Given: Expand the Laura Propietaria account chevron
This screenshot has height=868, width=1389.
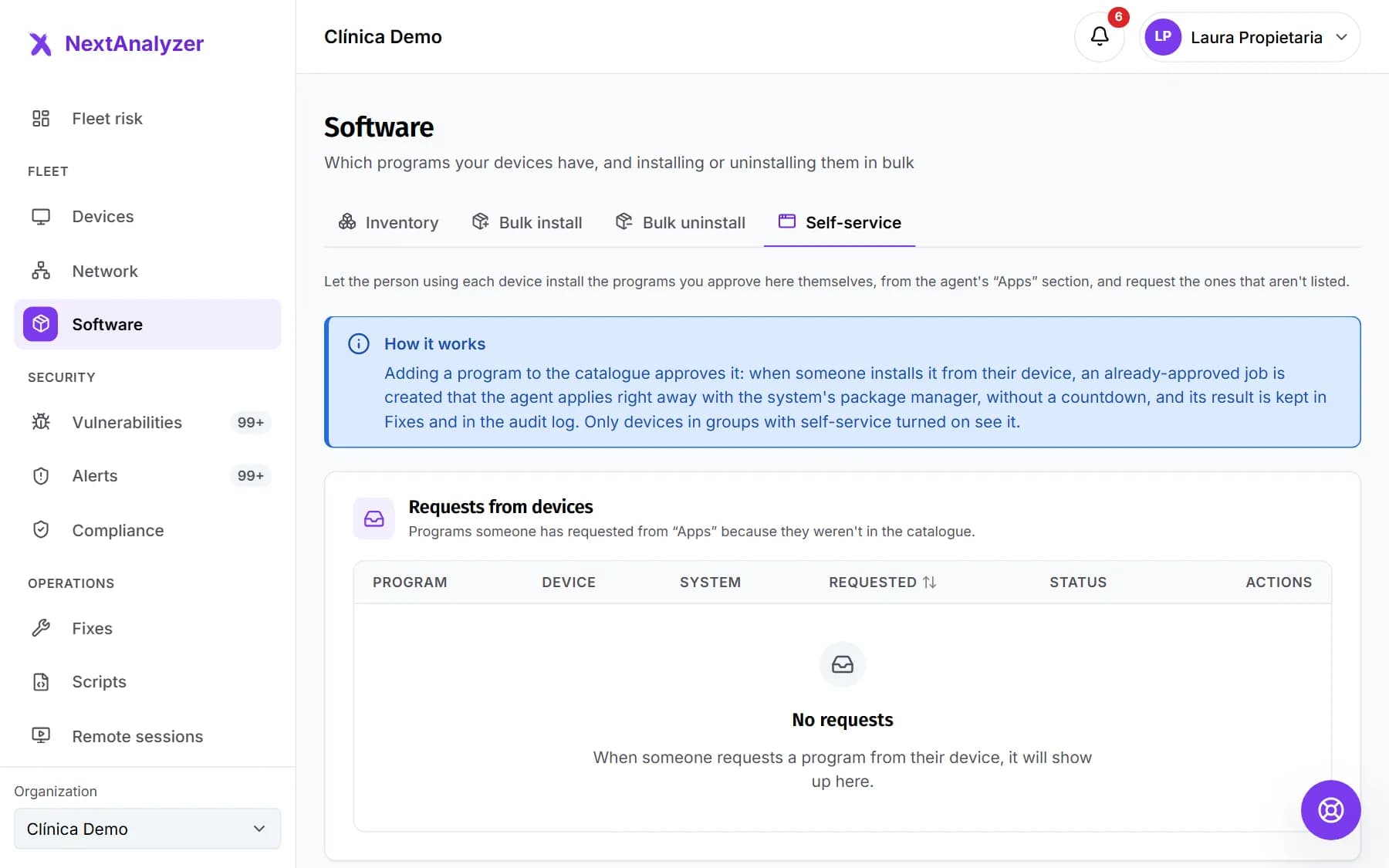Looking at the screenshot, I should (1342, 37).
